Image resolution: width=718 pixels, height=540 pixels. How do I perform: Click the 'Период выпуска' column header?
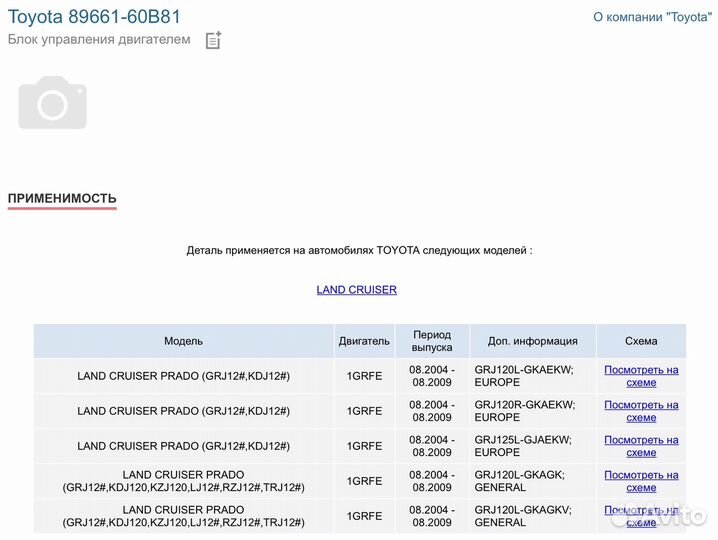(x=432, y=341)
